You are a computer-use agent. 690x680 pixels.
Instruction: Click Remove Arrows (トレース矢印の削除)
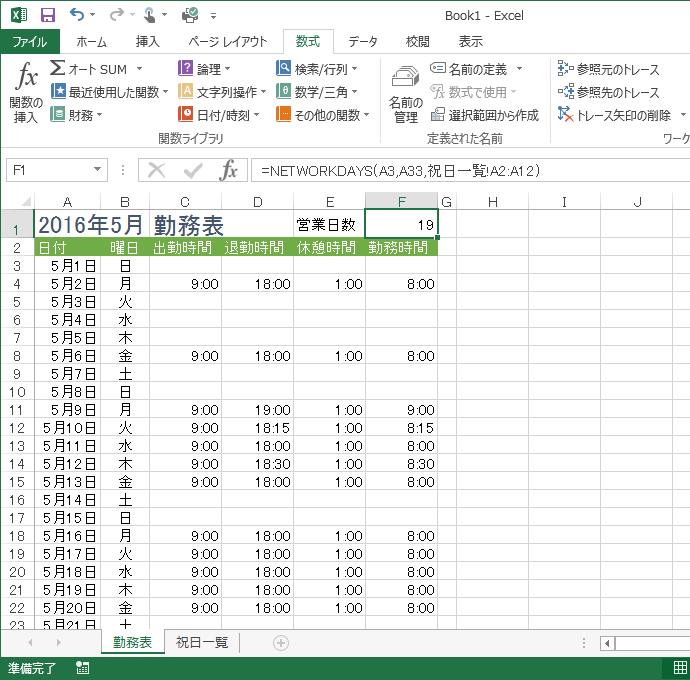[614, 115]
